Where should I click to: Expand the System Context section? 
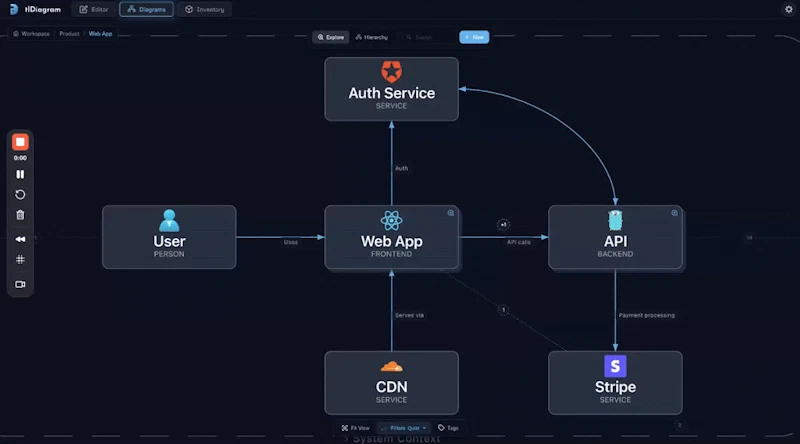[x=391, y=439]
